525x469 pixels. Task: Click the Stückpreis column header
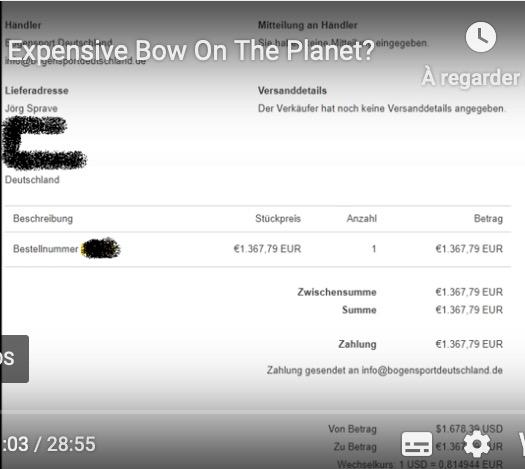pos(278,219)
